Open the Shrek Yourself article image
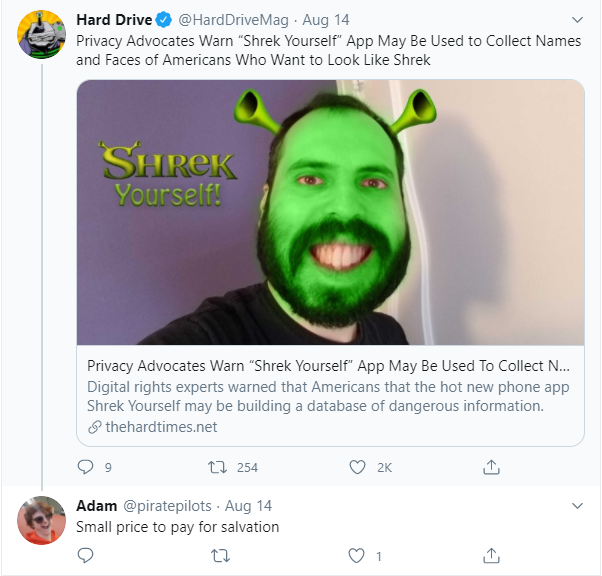Screen dimensions: 602x576 330,212
